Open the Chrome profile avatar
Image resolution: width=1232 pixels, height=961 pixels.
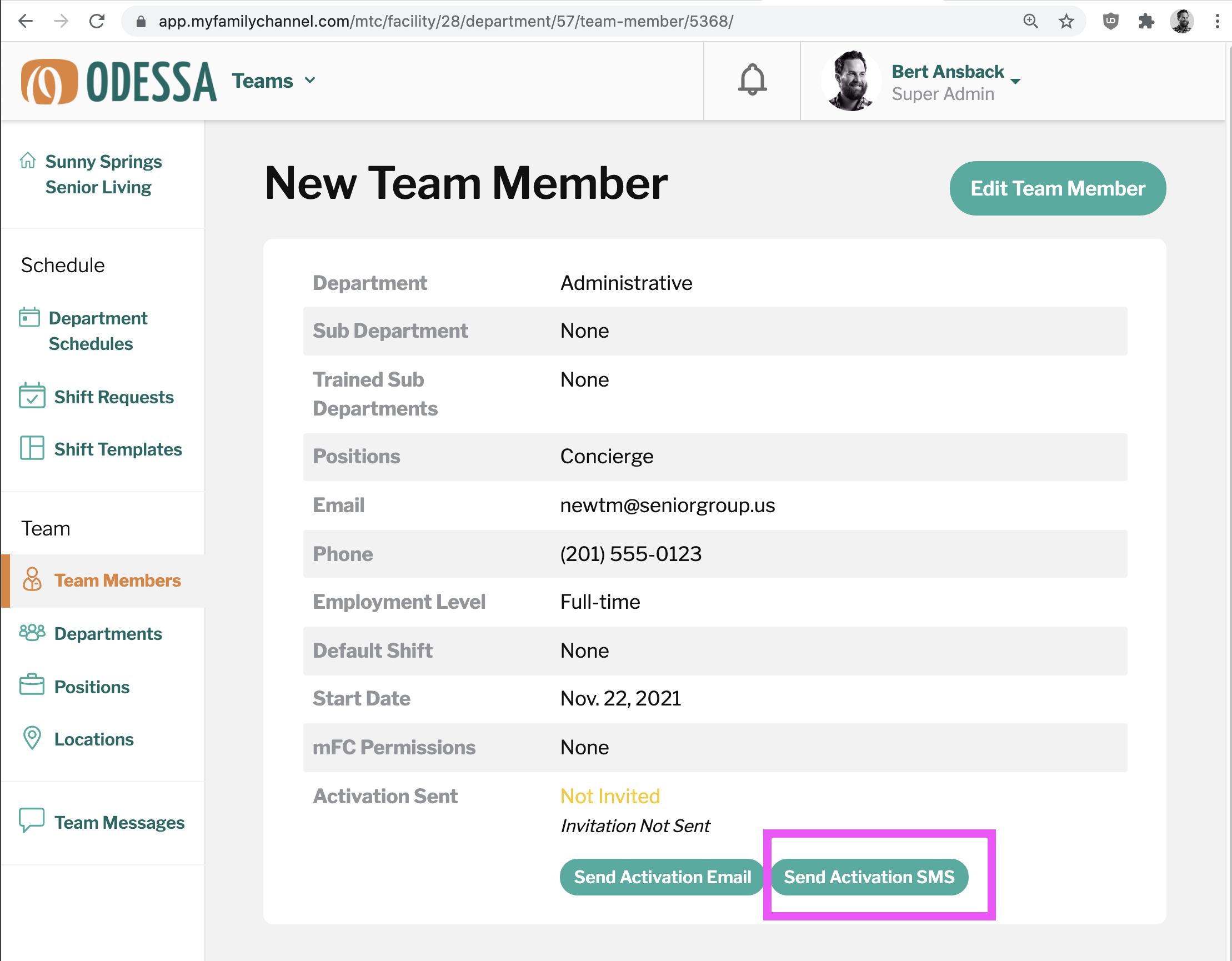pyautogui.click(x=1182, y=22)
